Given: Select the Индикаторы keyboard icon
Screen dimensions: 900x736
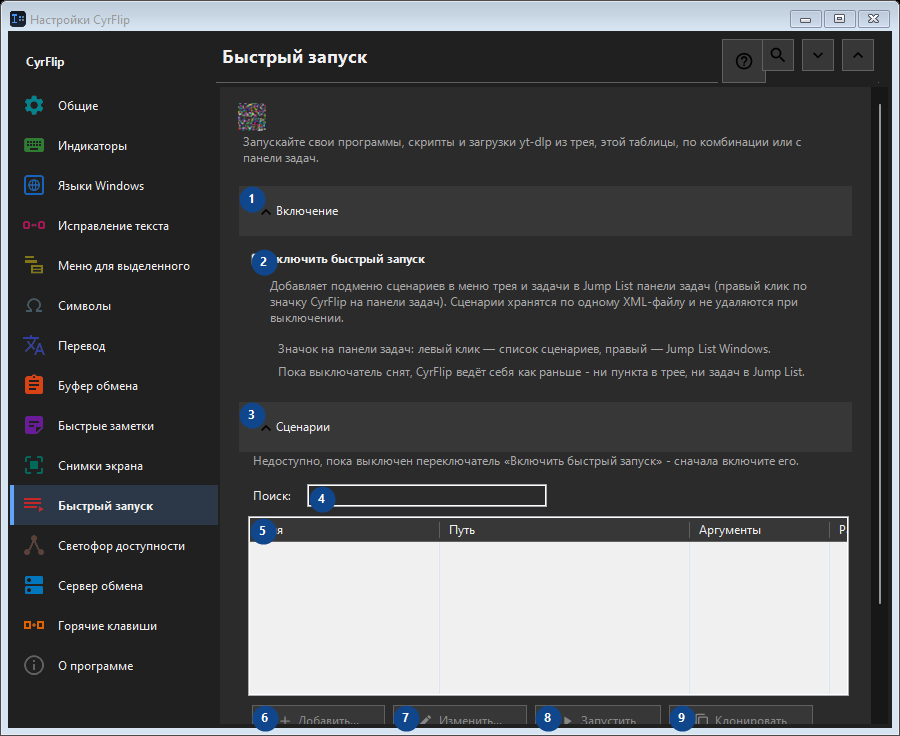Looking at the screenshot, I should (x=34, y=146).
